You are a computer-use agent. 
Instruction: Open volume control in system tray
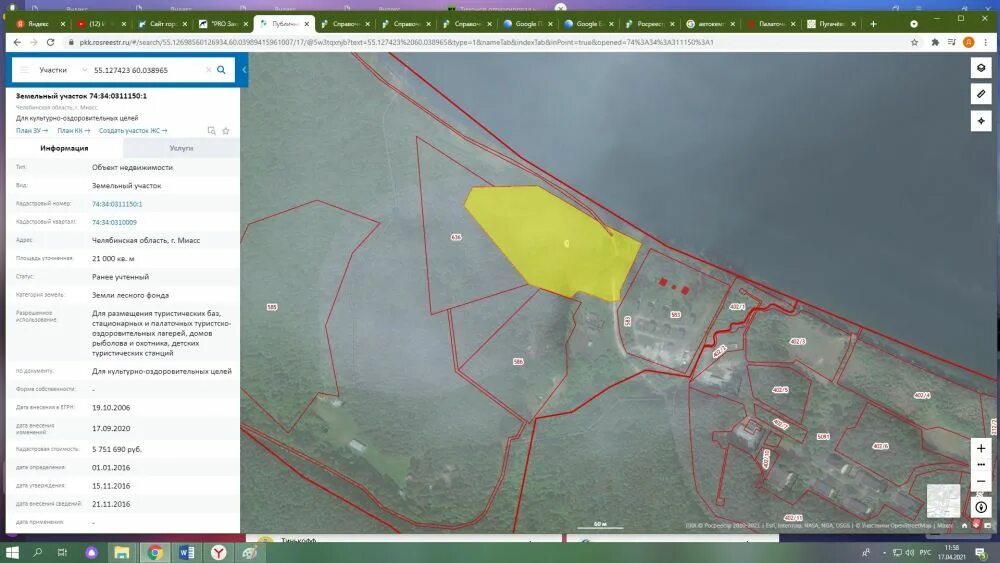(909, 552)
